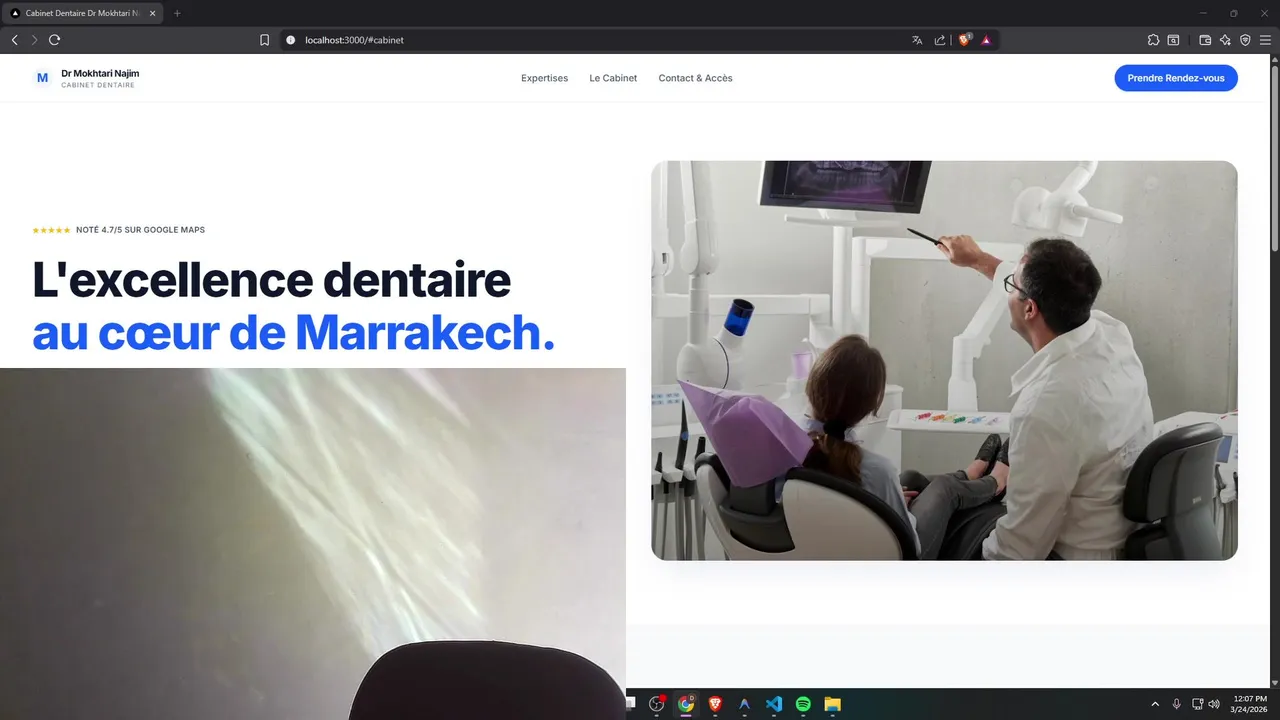Open the volume icon in system tray
Screen dimensions: 1280x720
(x=1214, y=704)
